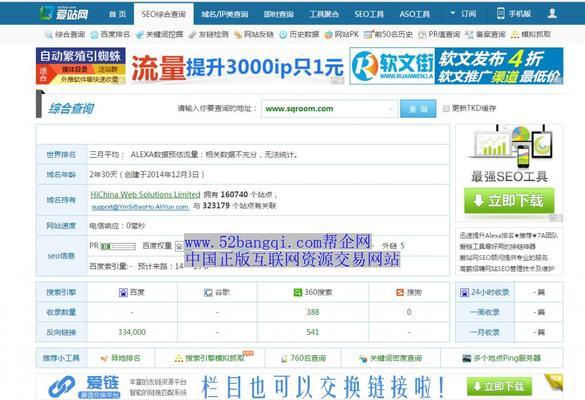Click the 前50名历史 icon

[369, 35]
